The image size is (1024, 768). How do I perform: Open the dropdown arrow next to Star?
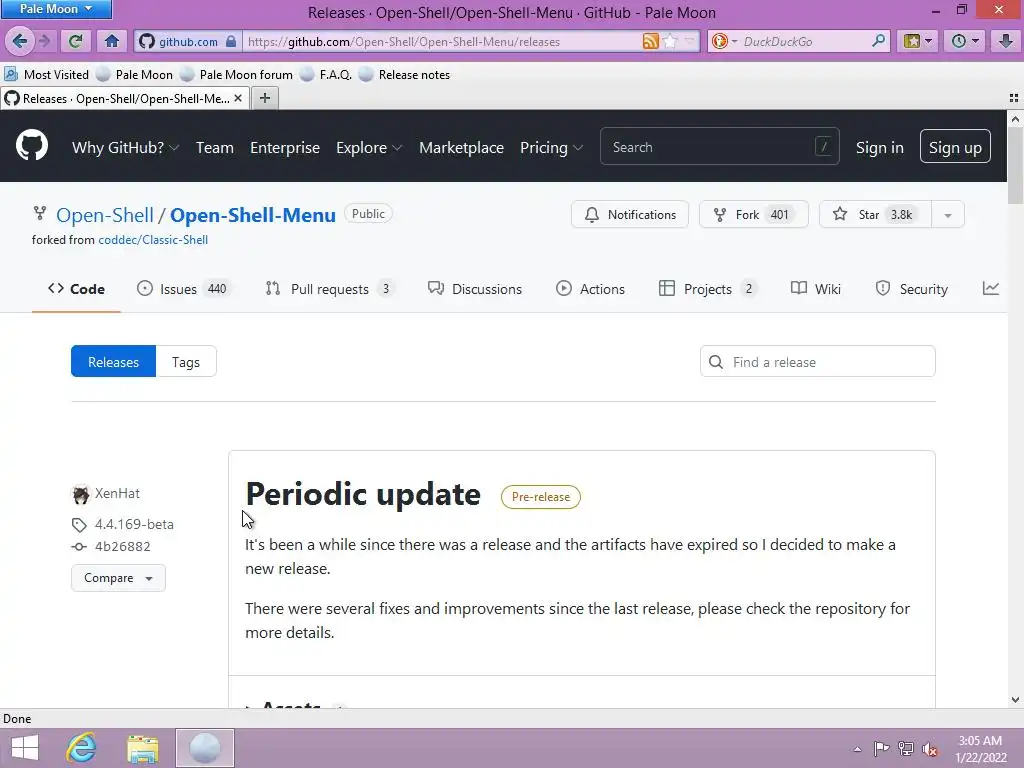(x=948, y=215)
